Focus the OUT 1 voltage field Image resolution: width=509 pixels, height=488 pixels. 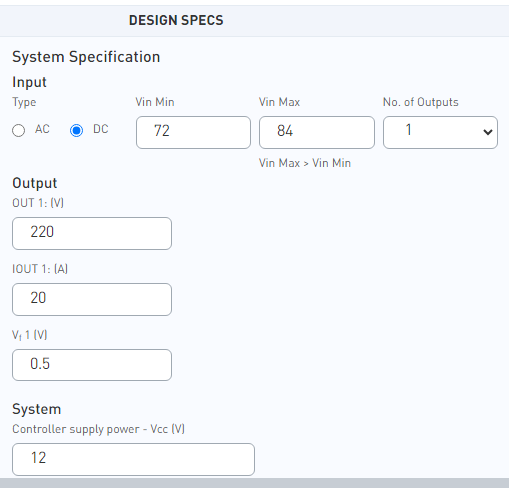(x=92, y=233)
